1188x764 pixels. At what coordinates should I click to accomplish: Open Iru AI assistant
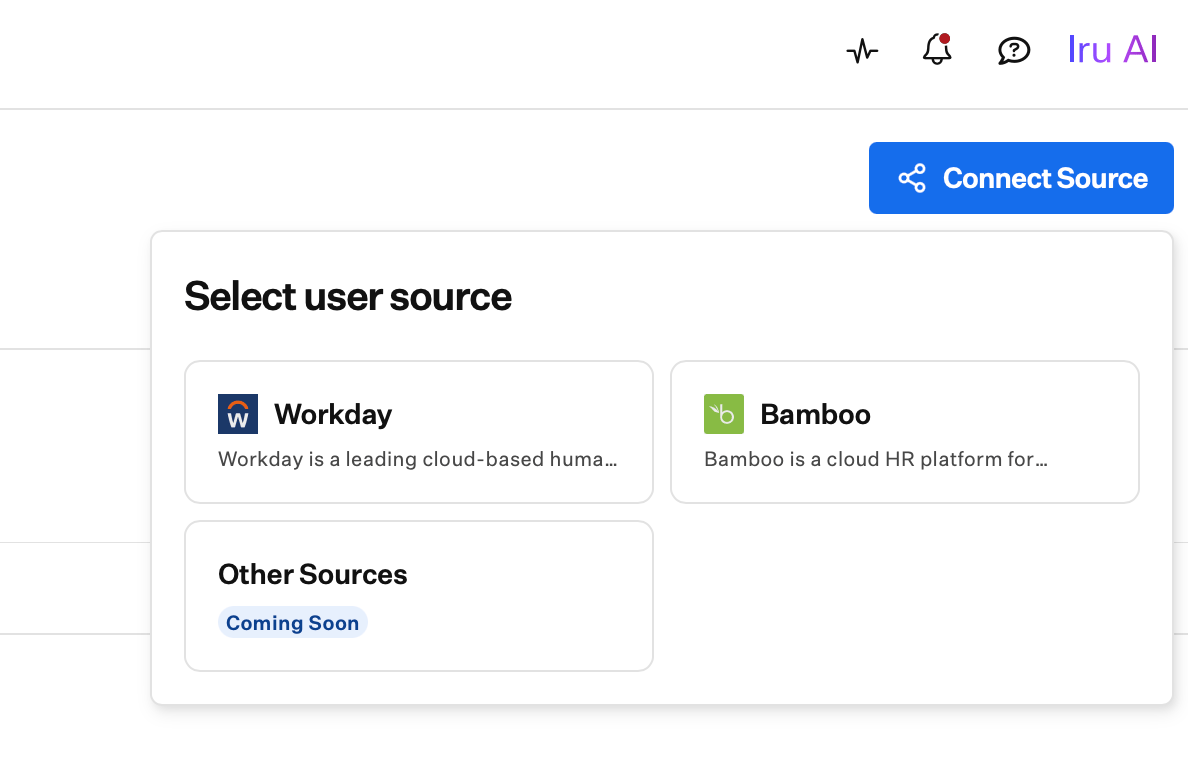click(x=1112, y=50)
